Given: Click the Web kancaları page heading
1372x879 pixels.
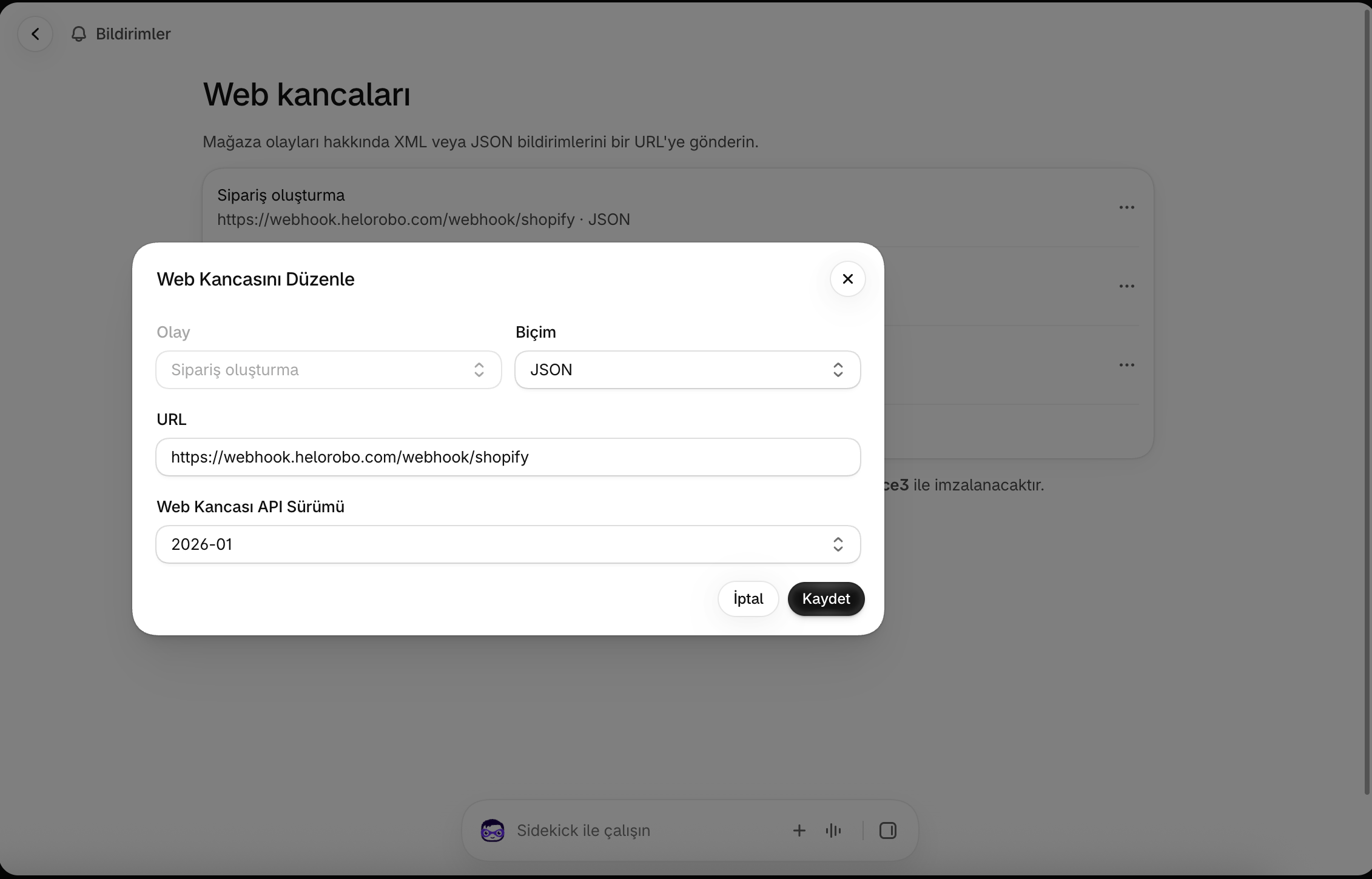Looking at the screenshot, I should tap(306, 95).
